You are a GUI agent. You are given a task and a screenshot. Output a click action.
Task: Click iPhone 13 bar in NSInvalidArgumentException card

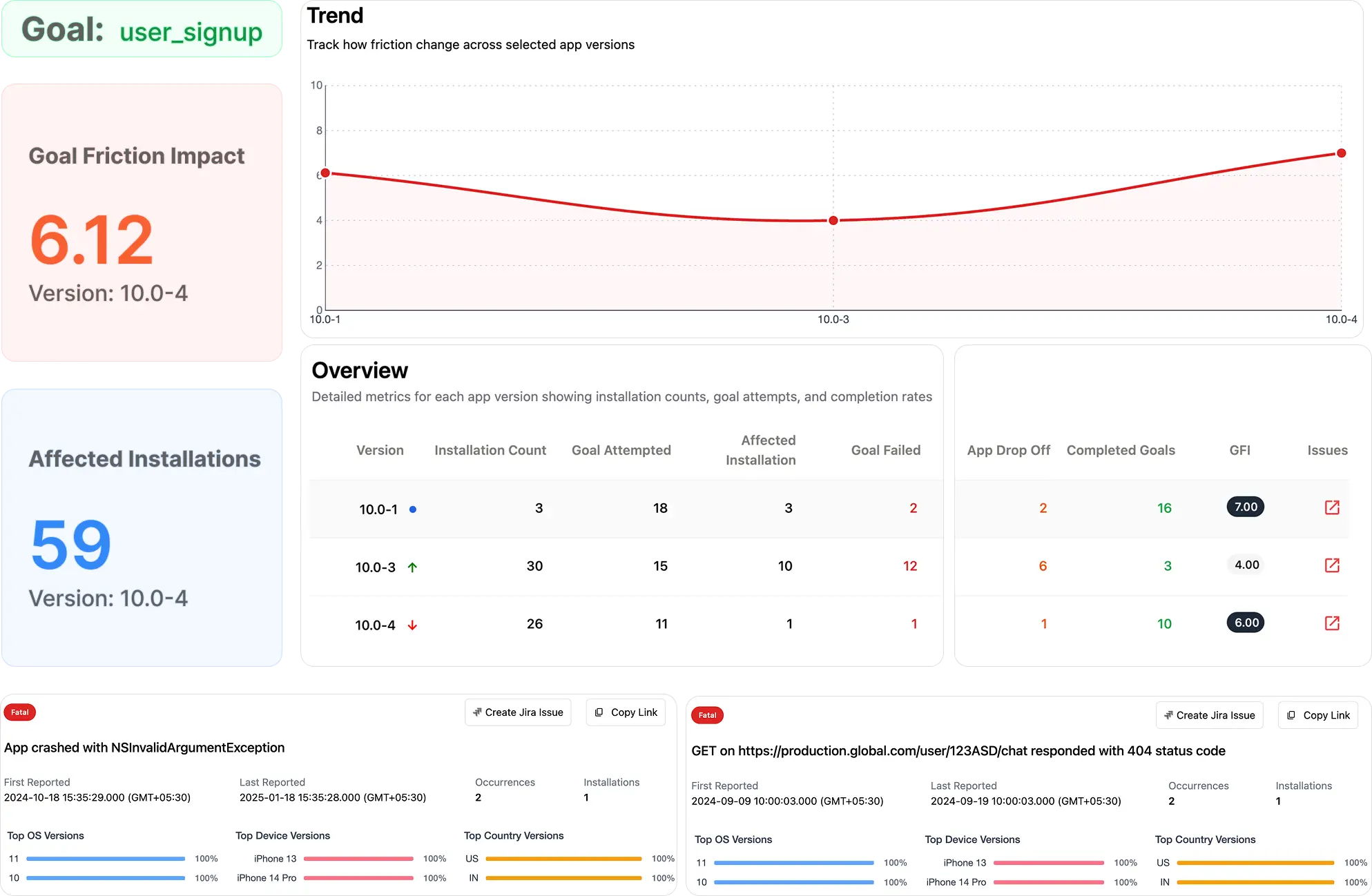click(x=358, y=859)
